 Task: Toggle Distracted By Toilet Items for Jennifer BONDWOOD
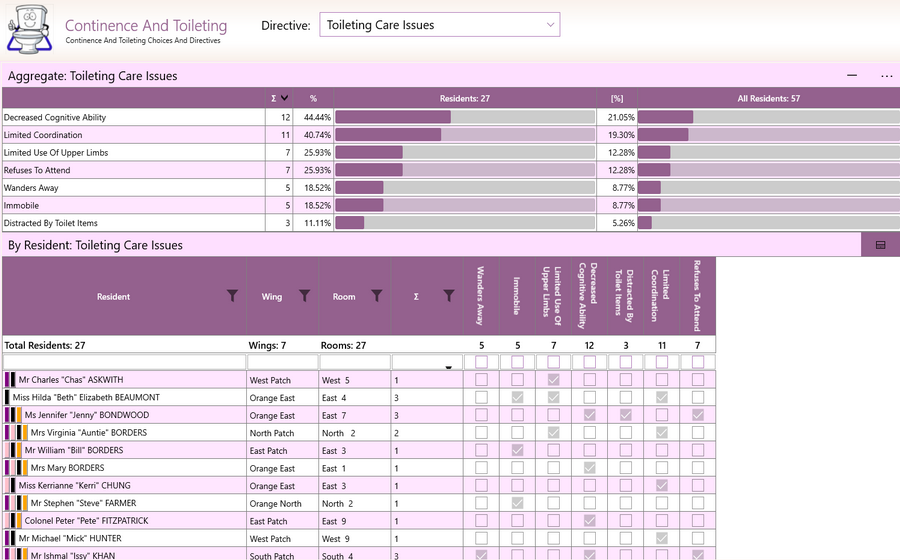click(x=626, y=415)
